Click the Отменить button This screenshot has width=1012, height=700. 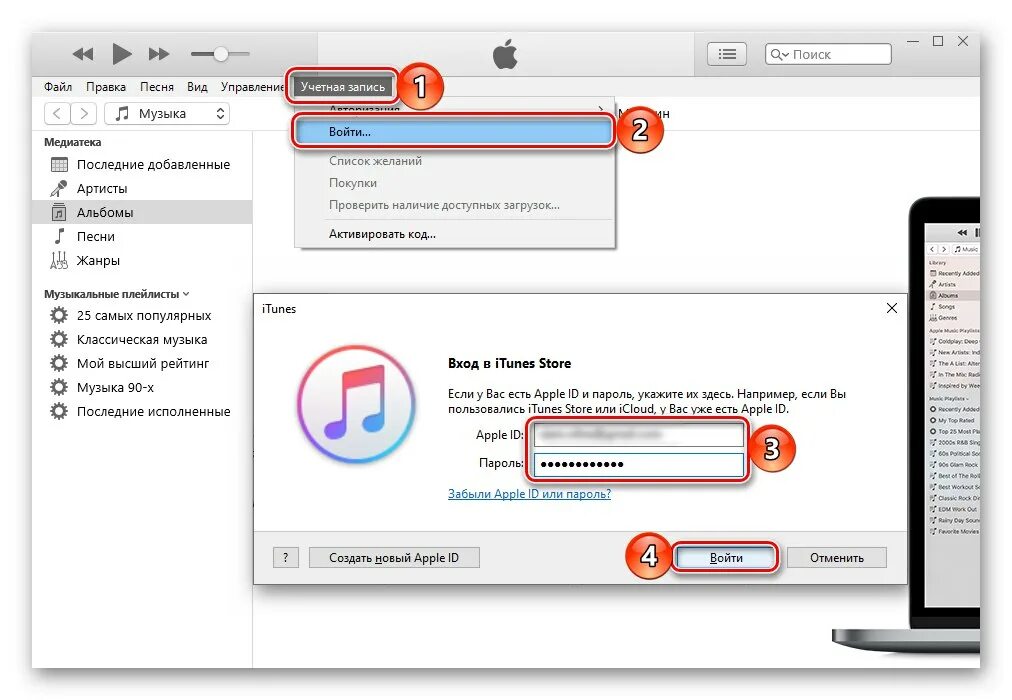pyautogui.click(x=836, y=557)
